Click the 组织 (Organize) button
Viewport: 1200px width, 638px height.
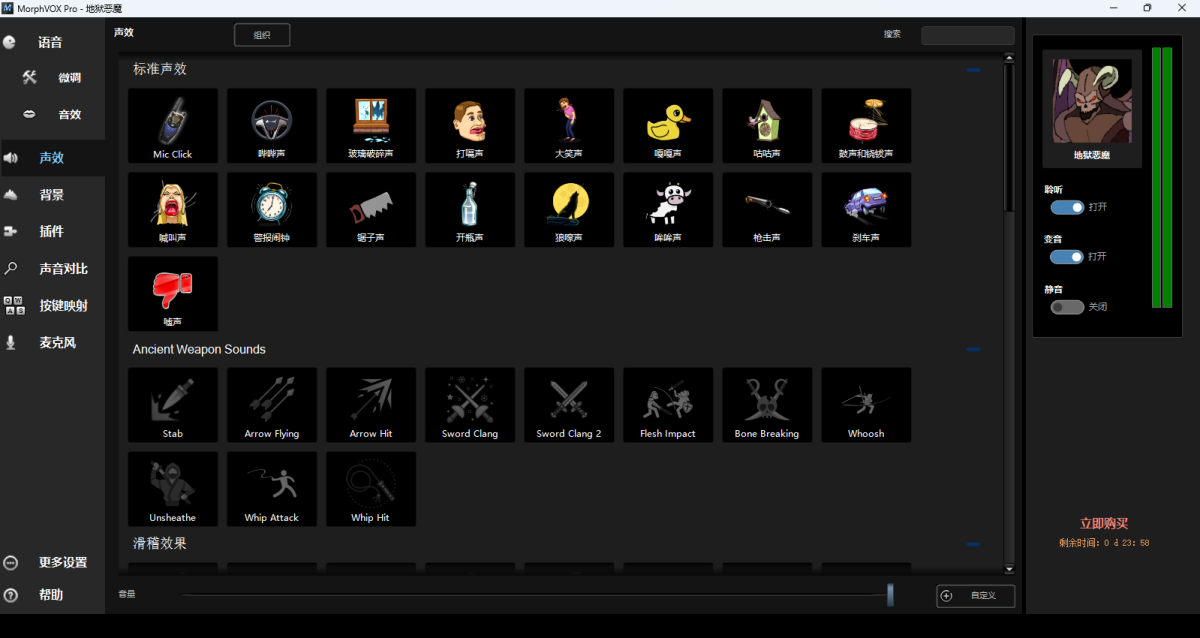[x=261, y=34]
